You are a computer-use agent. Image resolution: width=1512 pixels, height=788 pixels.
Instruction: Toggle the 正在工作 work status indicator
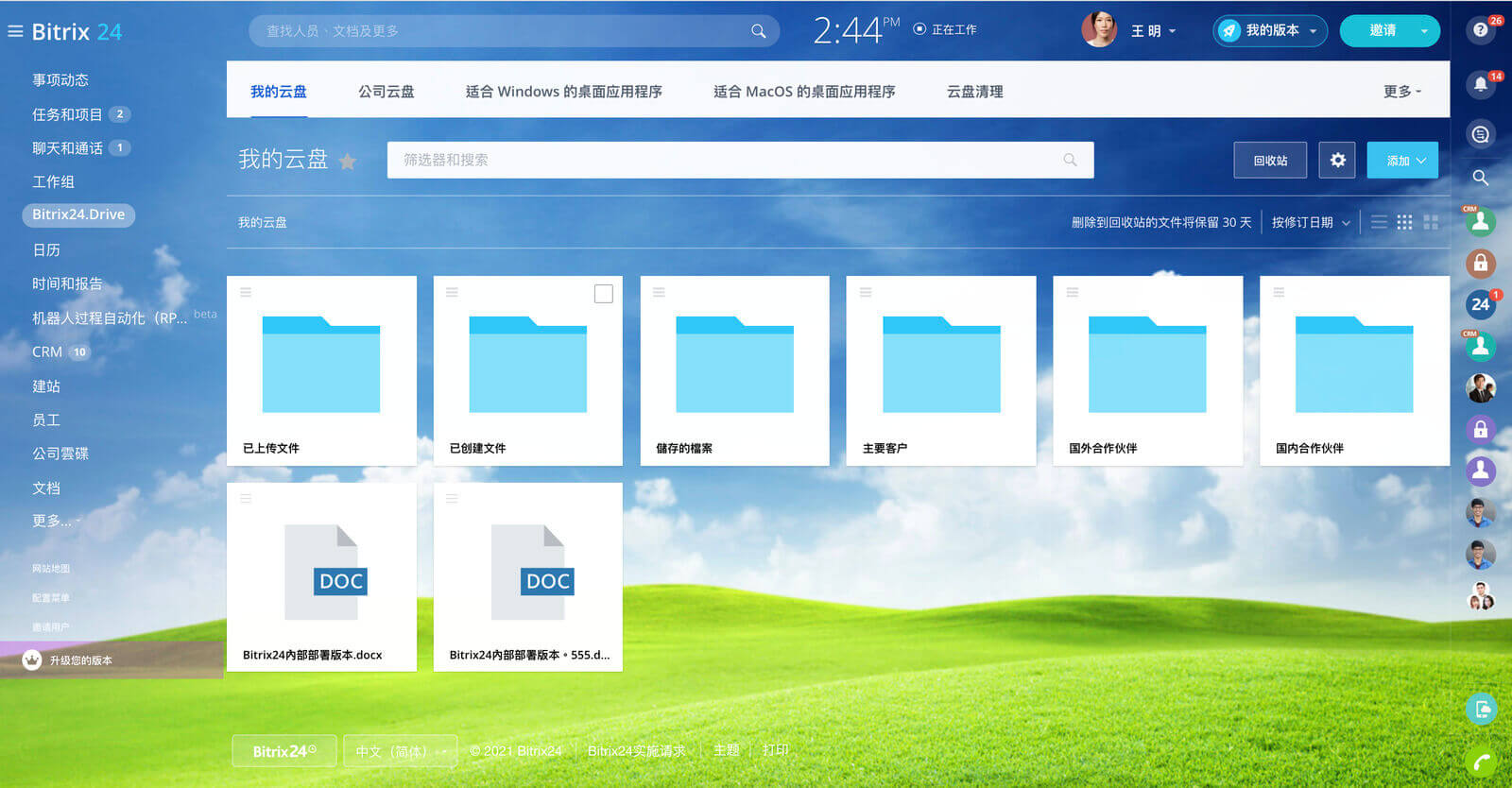point(919,29)
